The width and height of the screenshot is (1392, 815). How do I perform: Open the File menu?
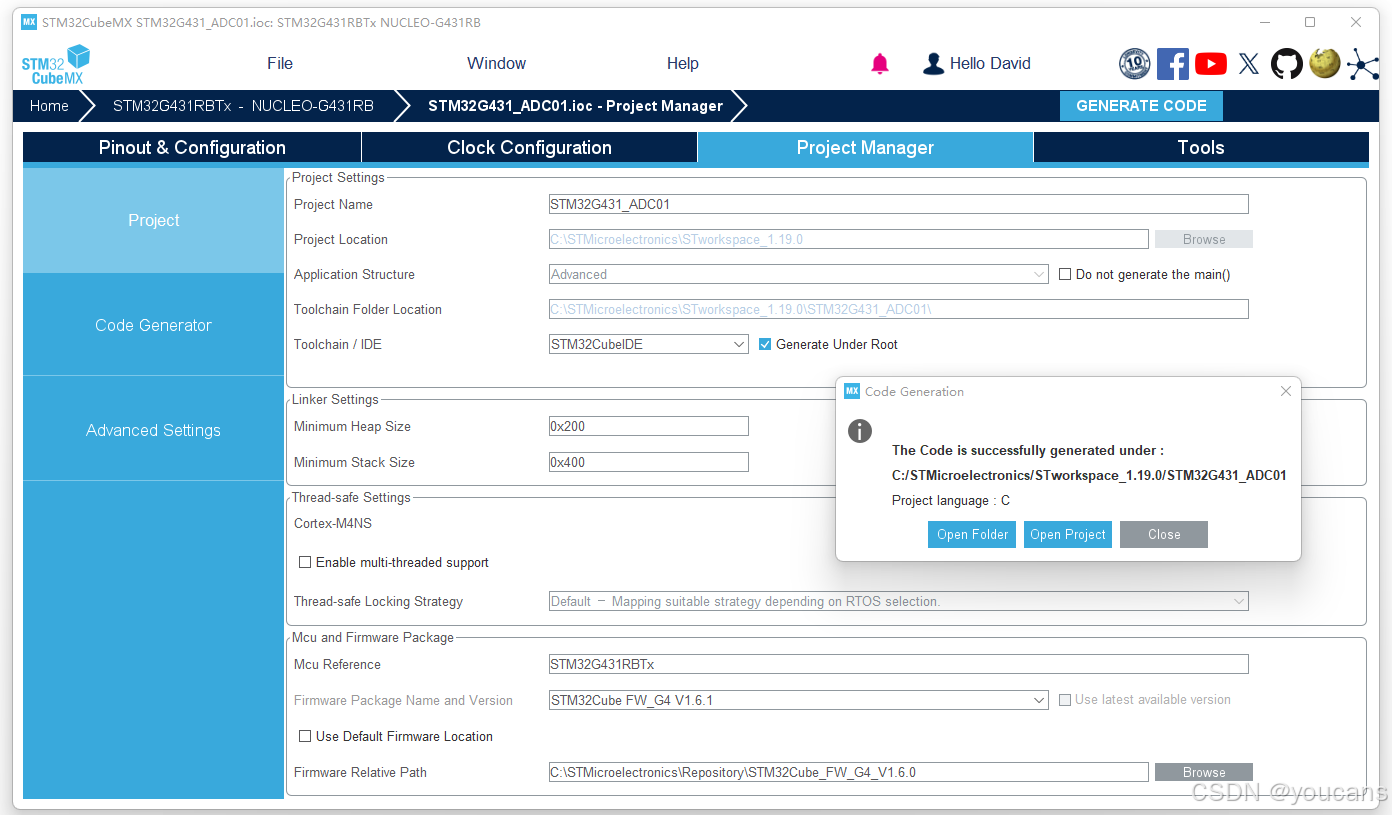[x=280, y=64]
